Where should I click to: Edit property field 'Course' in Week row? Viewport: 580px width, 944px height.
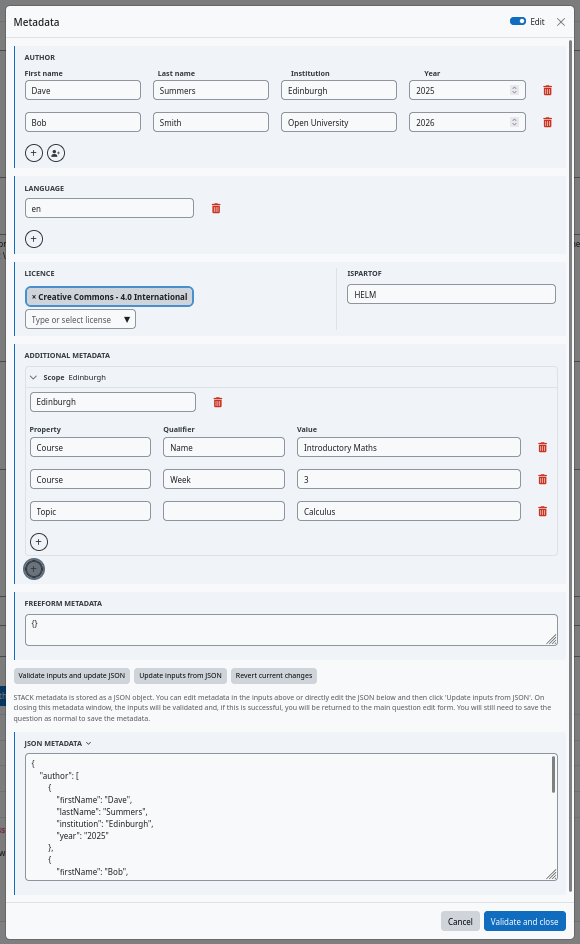click(x=90, y=479)
